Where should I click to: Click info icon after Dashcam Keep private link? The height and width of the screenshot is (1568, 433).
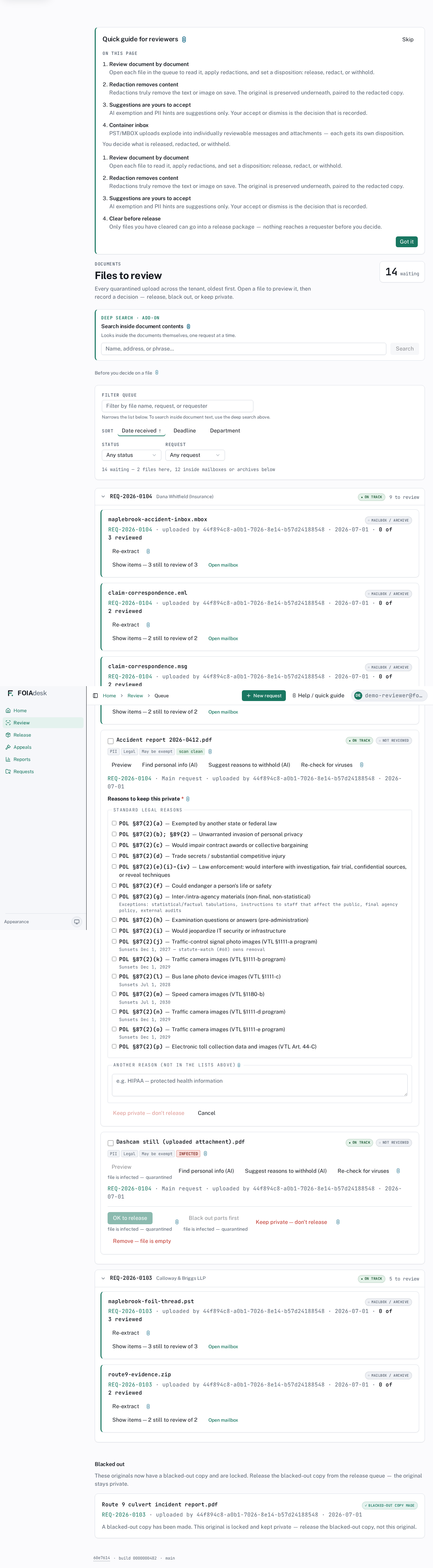tap(338, 1222)
